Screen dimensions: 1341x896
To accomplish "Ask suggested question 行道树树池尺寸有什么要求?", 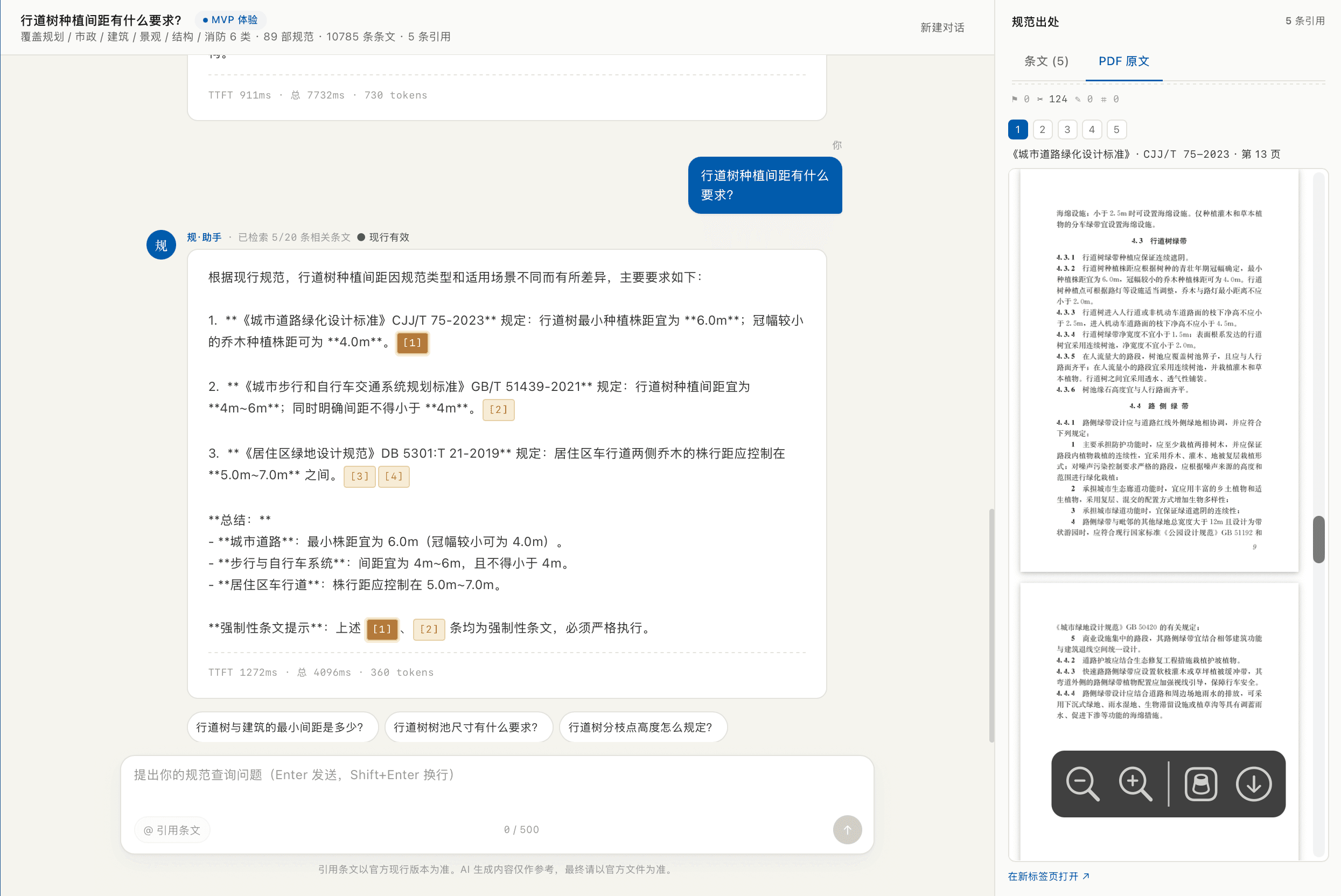I will 468,727.
